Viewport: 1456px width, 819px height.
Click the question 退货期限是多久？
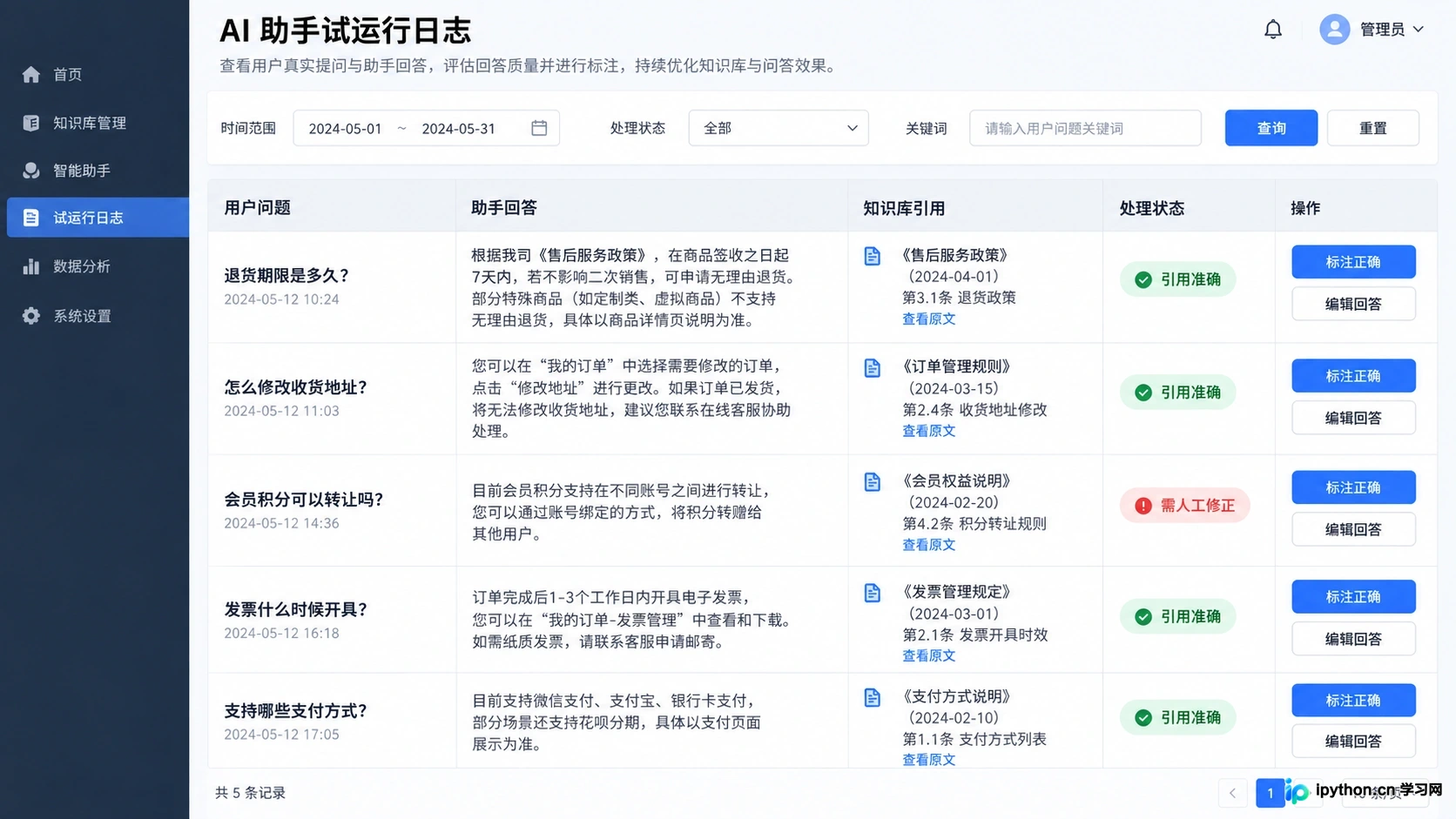tap(286, 276)
